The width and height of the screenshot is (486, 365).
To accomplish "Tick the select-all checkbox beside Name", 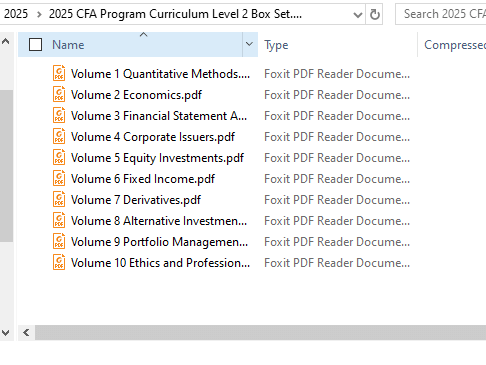I will 35,45.
